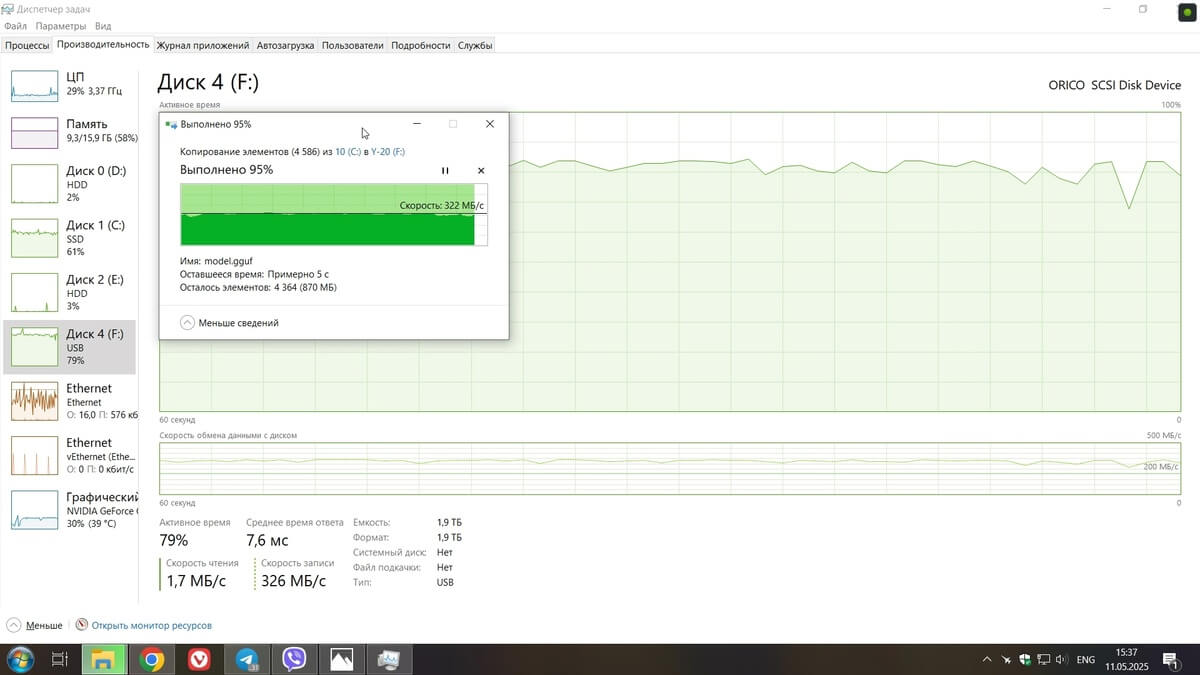Open destination link Y-20 (F:)
Screen dimensions: 1200x675
[x=387, y=152]
